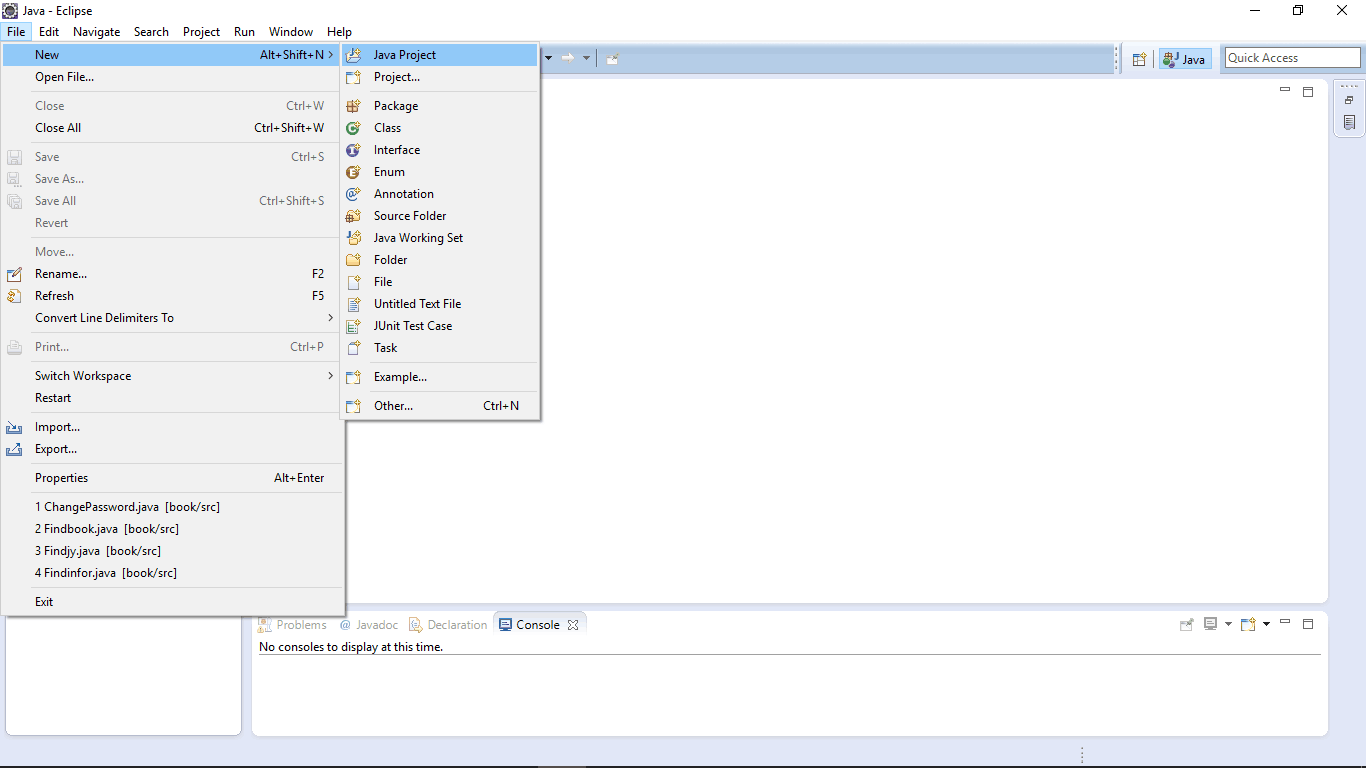Minimize the editor area
Screen dimensions: 1366x768
[x=1285, y=91]
